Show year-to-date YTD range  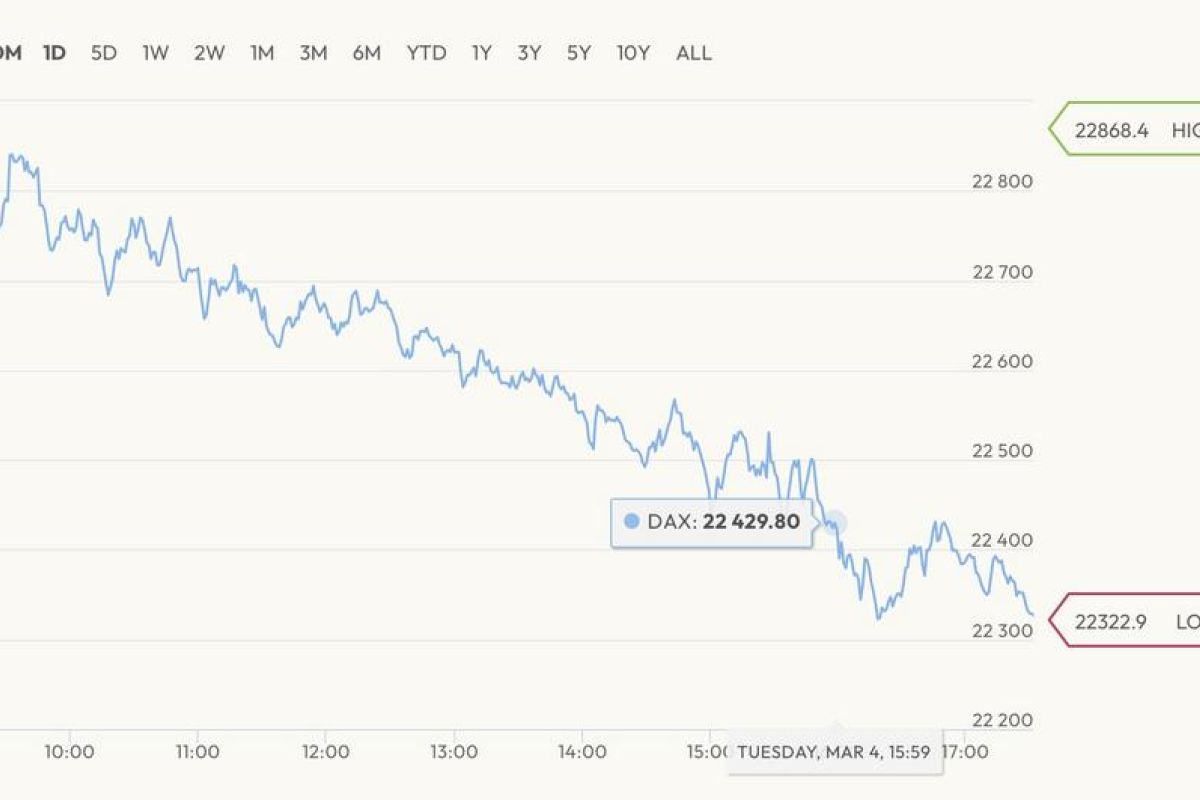426,53
